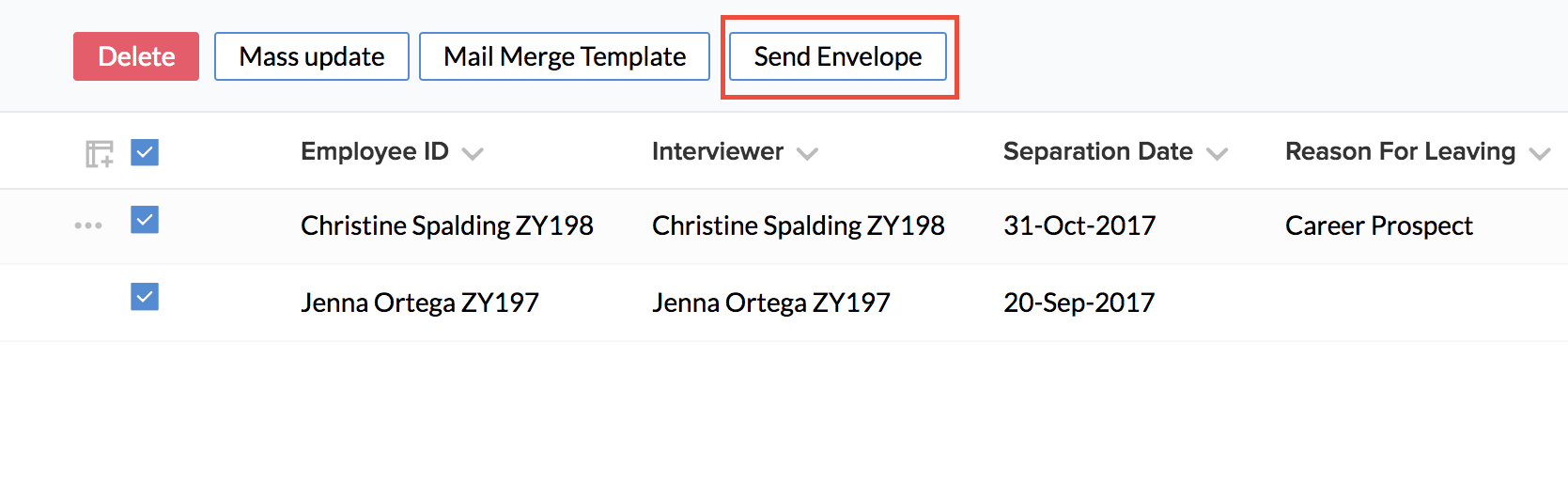Uncheck the Jenna Ortega ZY197 row checkbox

pos(145,297)
